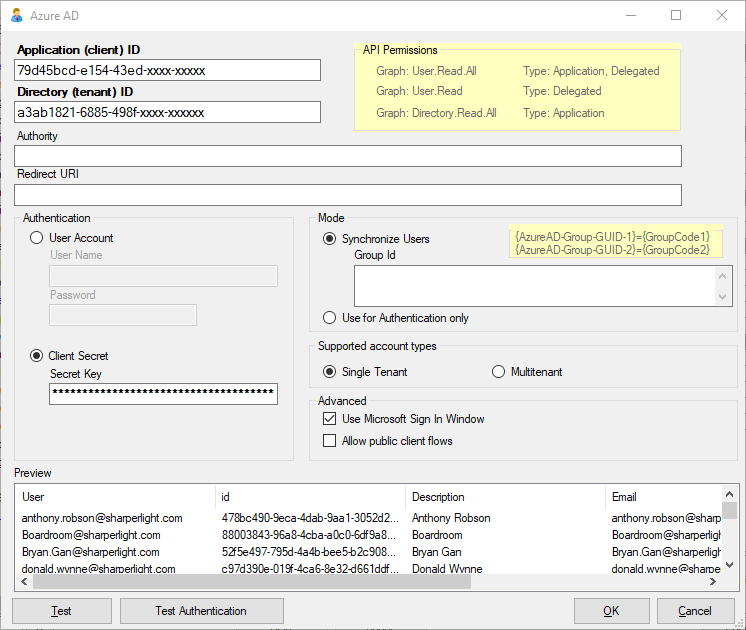The width and height of the screenshot is (746, 630).
Task: Click the Preview vertical scrollbar thumb
Action: point(729,511)
